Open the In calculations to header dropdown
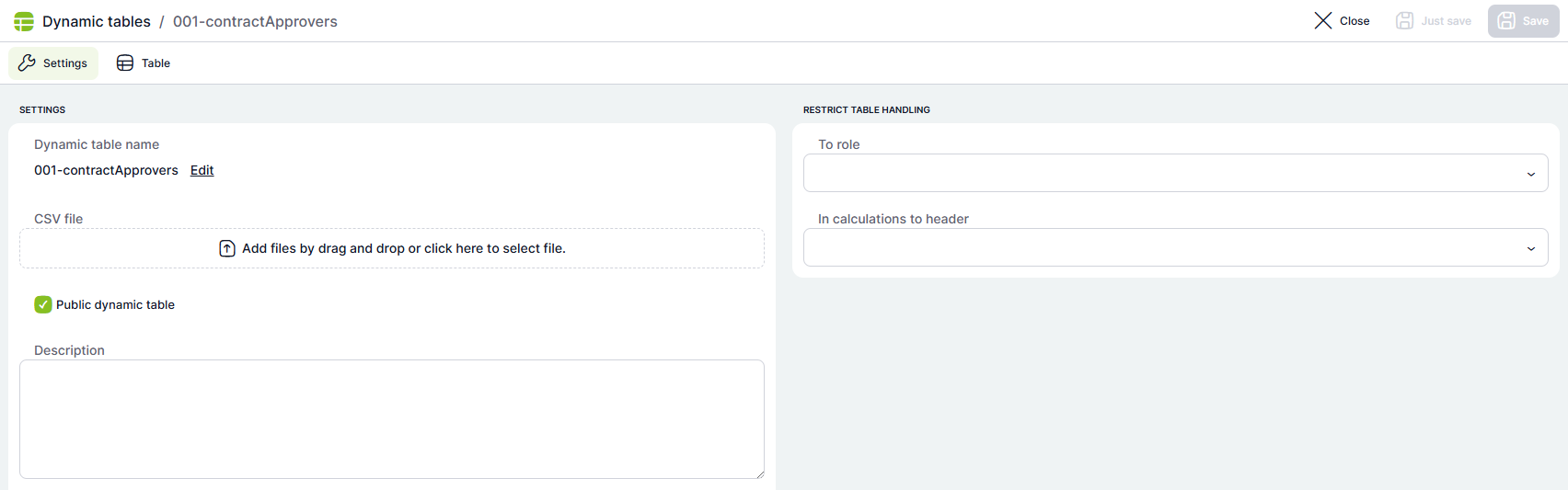The width and height of the screenshot is (1568, 490). [1174, 247]
